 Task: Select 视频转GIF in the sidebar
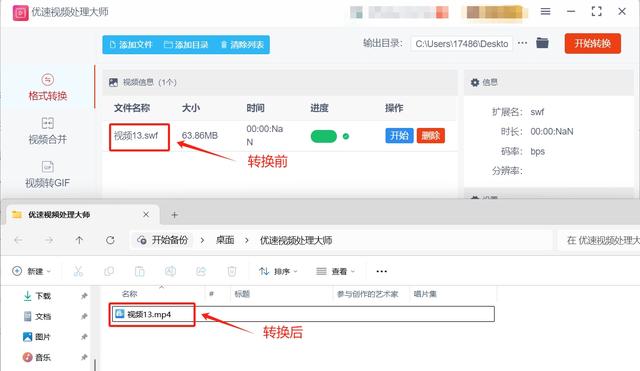[47, 175]
